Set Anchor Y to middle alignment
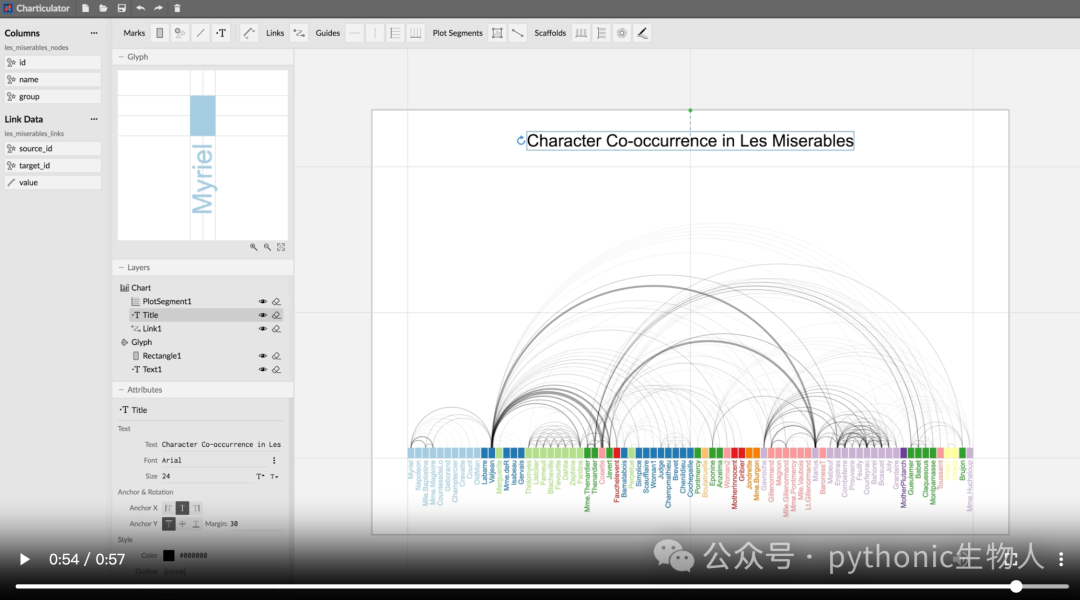Viewport: 1080px width, 600px height. click(x=183, y=524)
